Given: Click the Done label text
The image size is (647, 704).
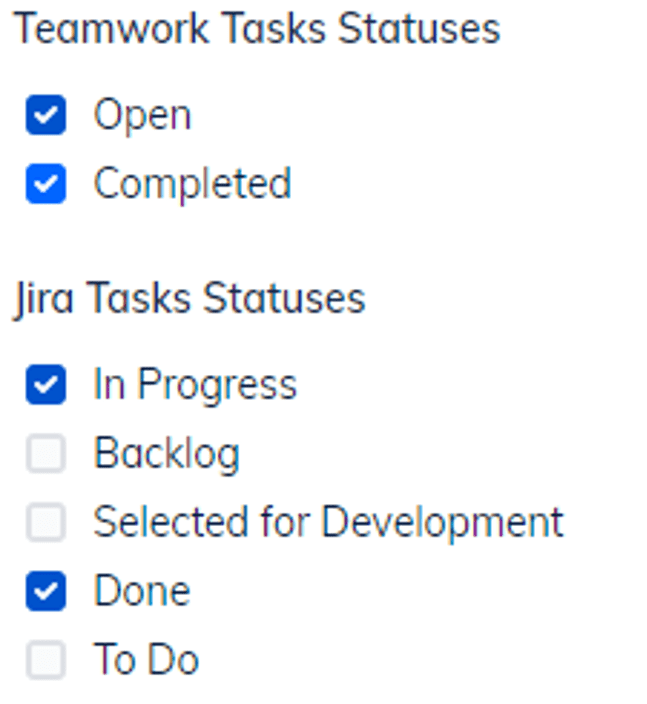Looking at the screenshot, I should pos(142,592).
